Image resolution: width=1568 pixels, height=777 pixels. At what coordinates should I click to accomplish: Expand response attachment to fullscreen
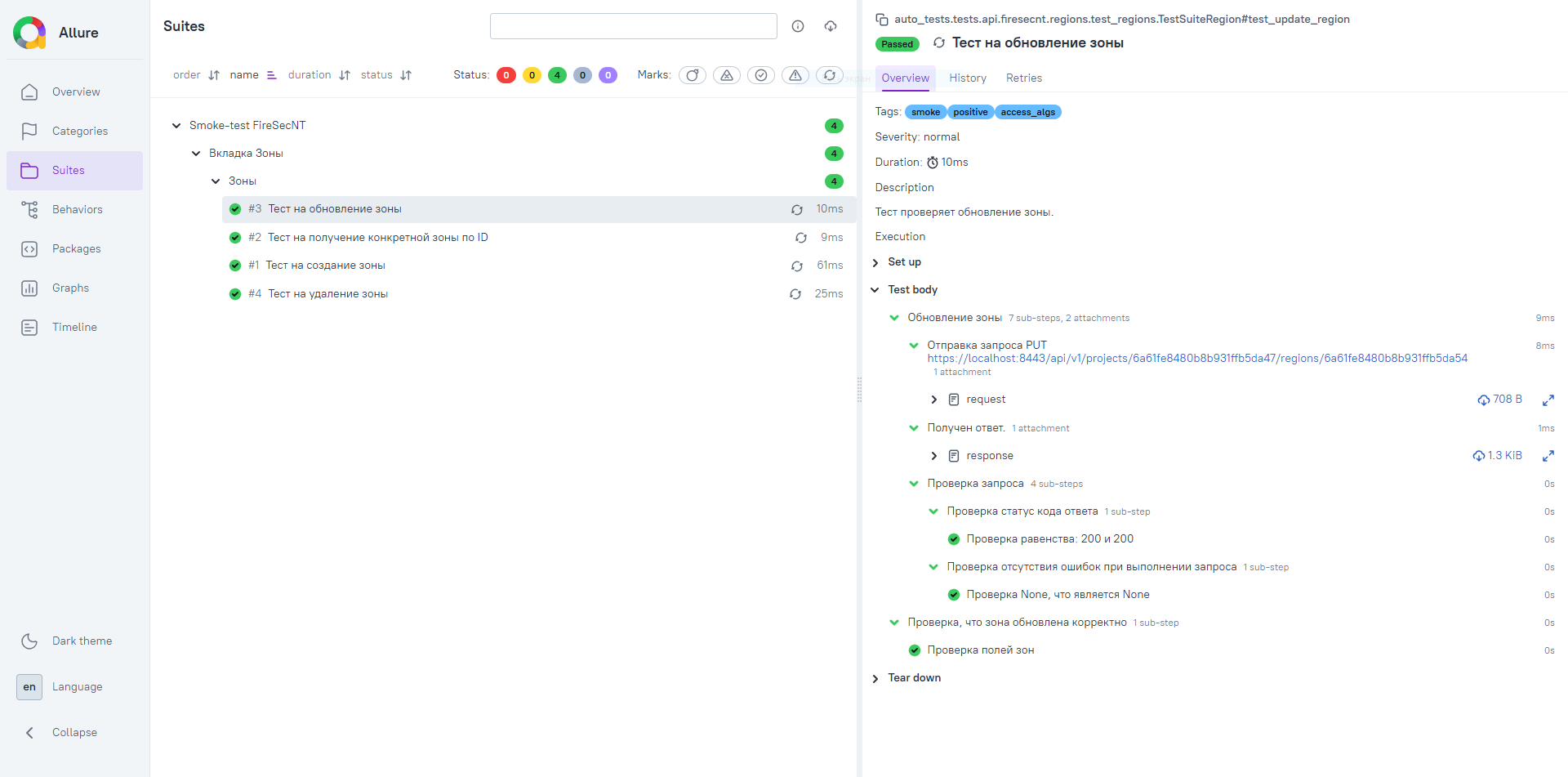[1548, 456]
